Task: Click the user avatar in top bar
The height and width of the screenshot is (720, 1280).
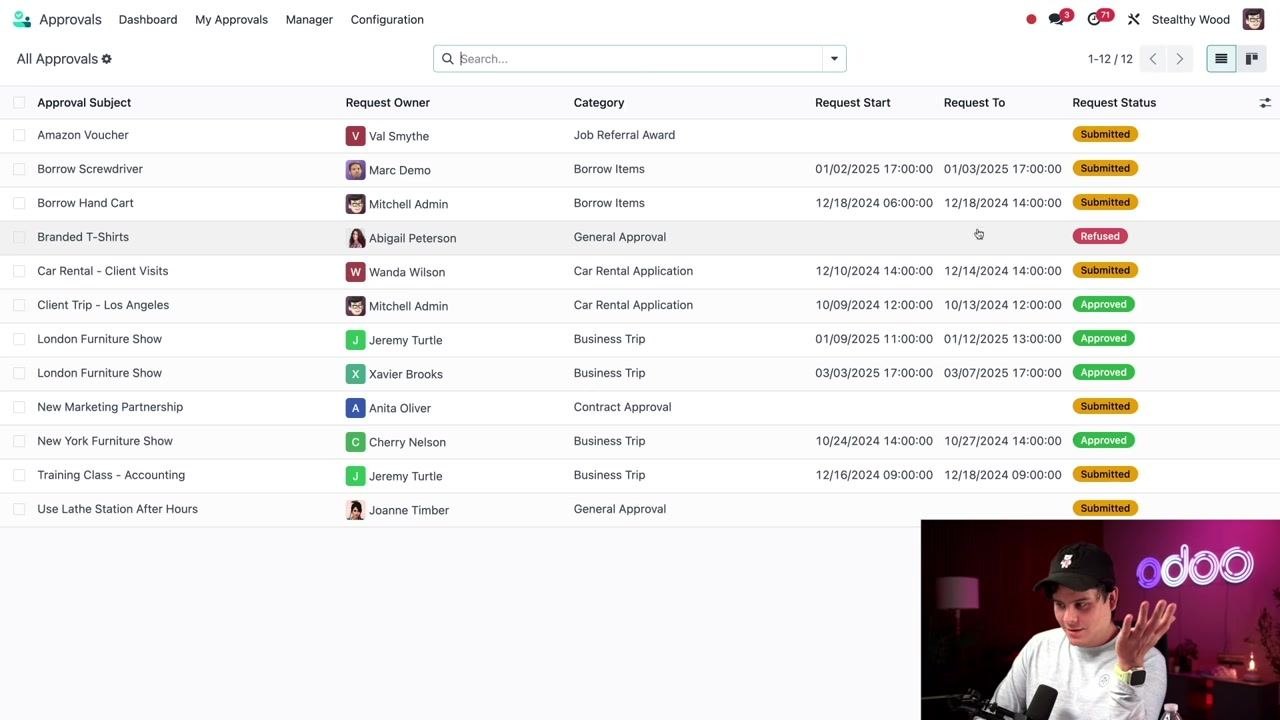Action: click(x=1253, y=19)
